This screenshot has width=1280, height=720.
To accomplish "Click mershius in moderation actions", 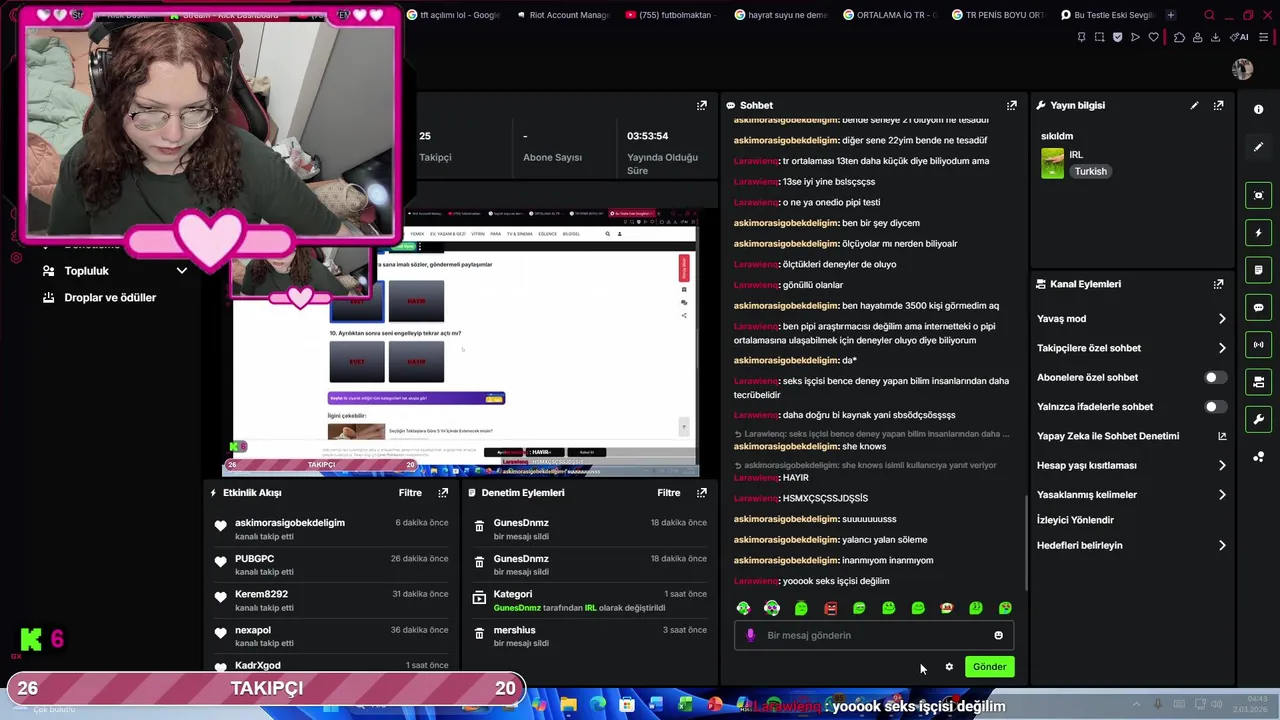I will (x=514, y=630).
